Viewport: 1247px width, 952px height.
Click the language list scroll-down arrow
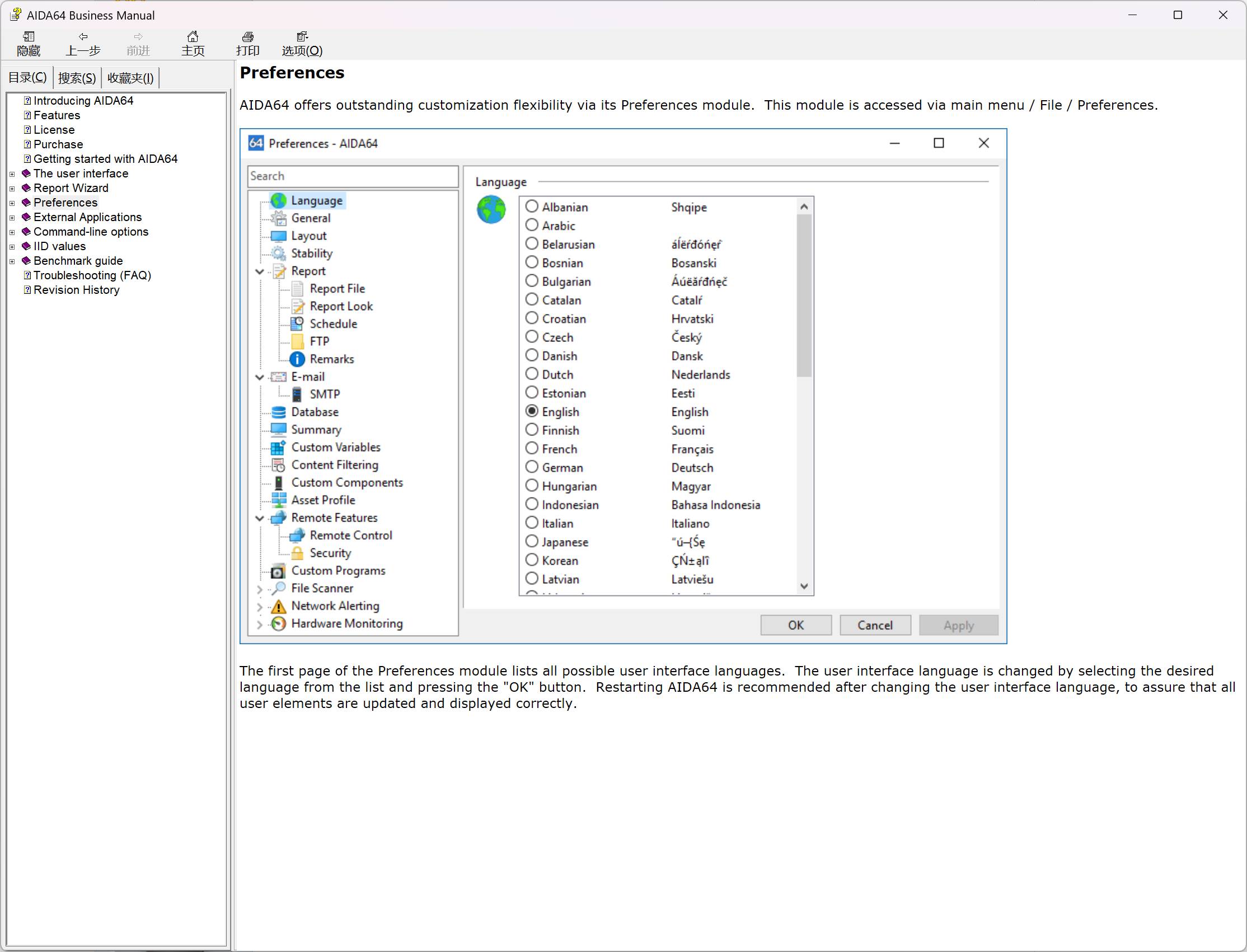[x=803, y=587]
